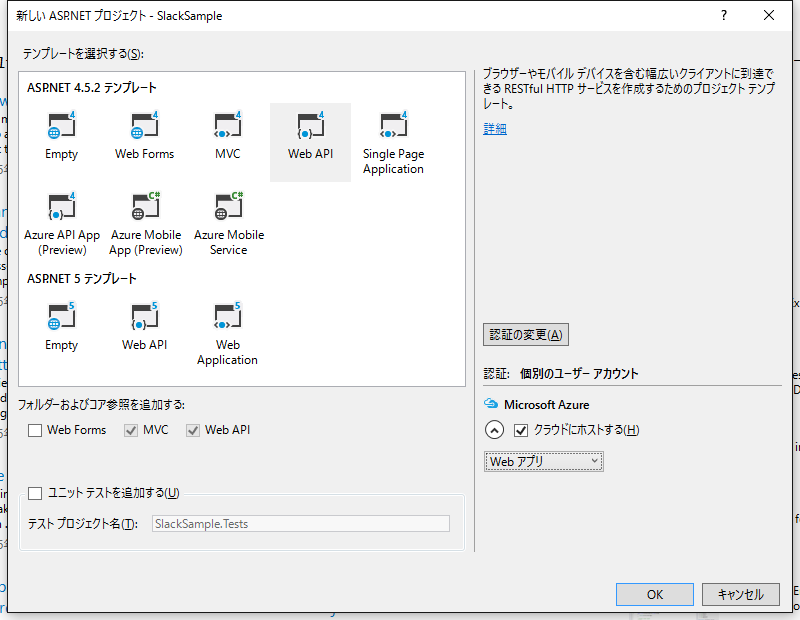Viewport: 800px width, 620px height.
Task: Pick the MVC template
Action: click(228, 136)
